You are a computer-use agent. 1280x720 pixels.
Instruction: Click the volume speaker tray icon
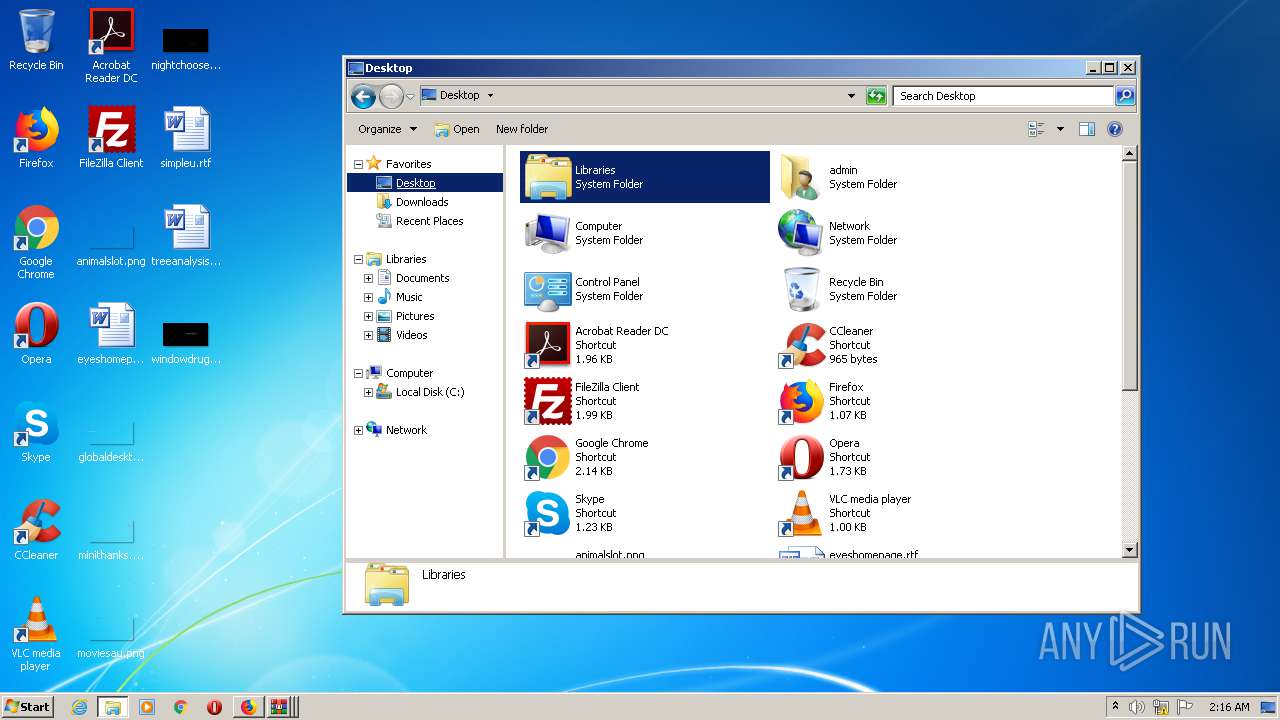pyautogui.click(x=1136, y=707)
